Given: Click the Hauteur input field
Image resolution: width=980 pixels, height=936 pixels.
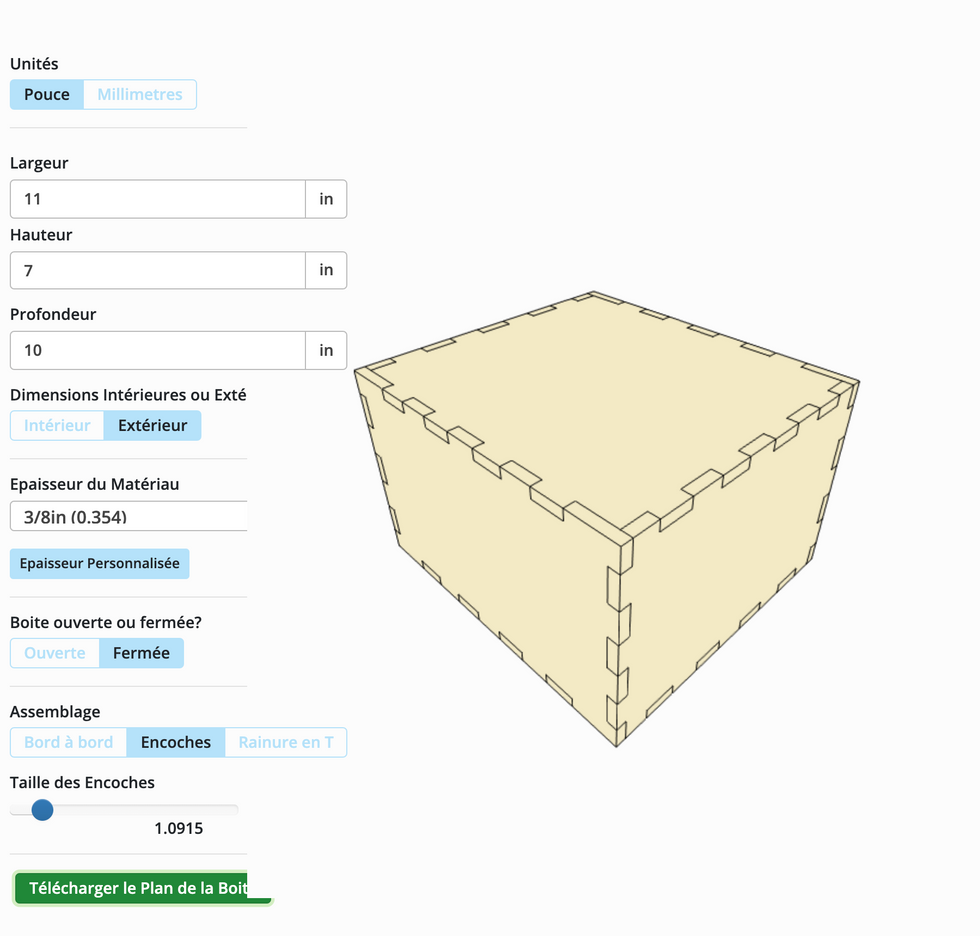Looking at the screenshot, I should tap(158, 271).
